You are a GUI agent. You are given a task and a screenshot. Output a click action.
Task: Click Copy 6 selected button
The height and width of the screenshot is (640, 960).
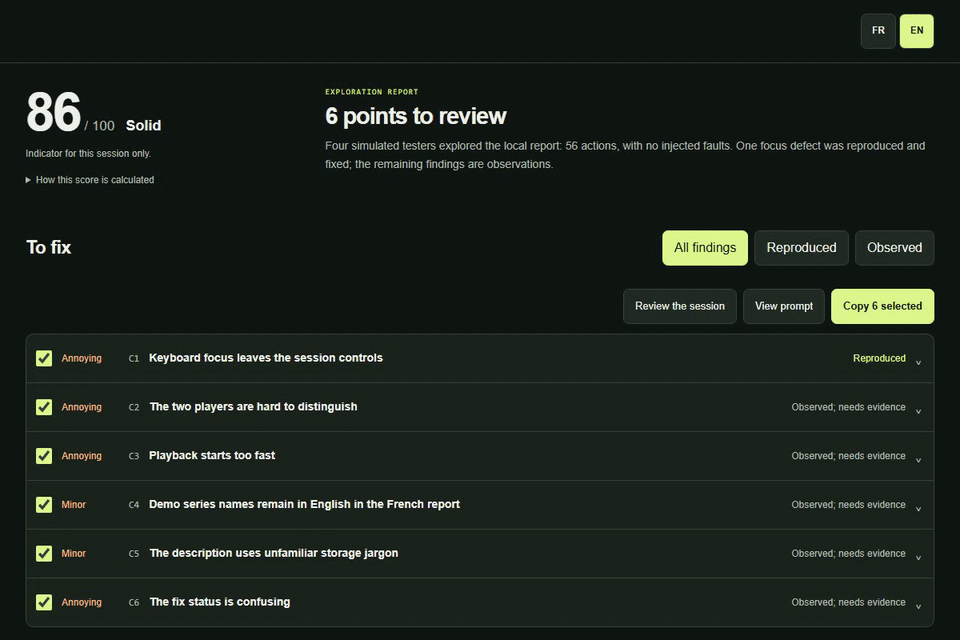[x=882, y=306]
